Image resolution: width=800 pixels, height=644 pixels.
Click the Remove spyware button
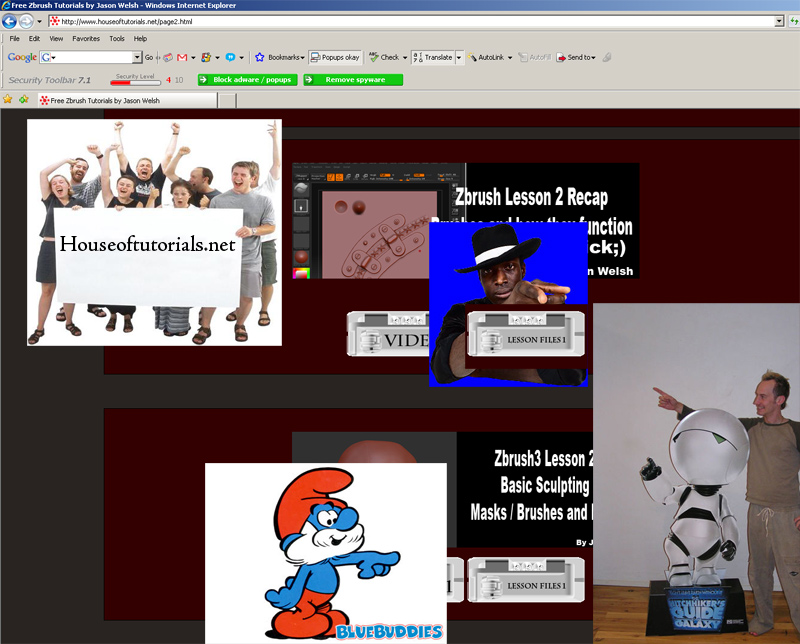[353, 80]
